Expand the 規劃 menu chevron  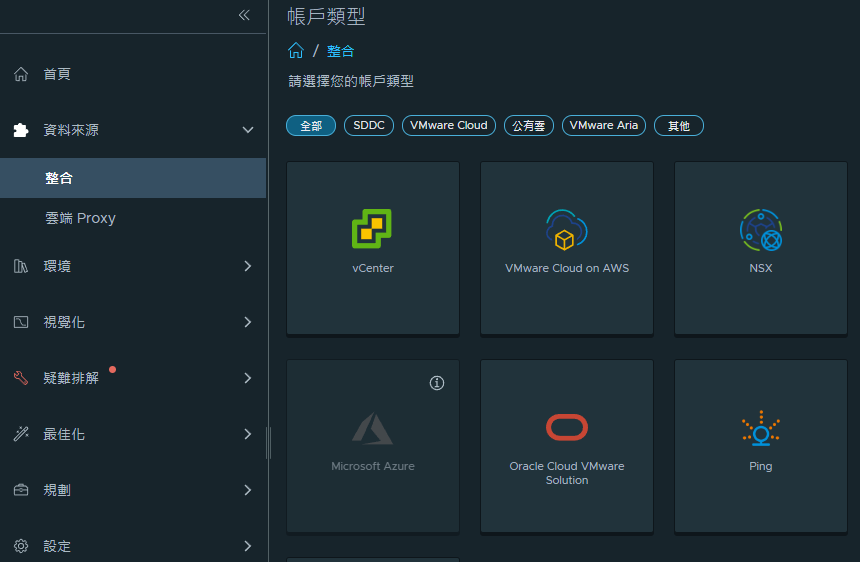coord(248,490)
